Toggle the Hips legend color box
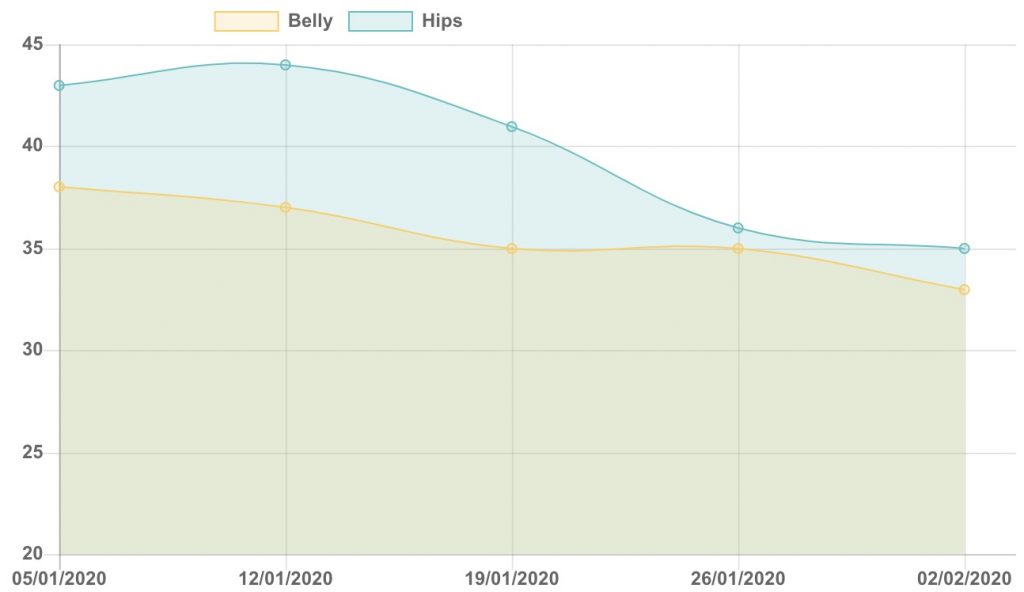 click(381, 21)
